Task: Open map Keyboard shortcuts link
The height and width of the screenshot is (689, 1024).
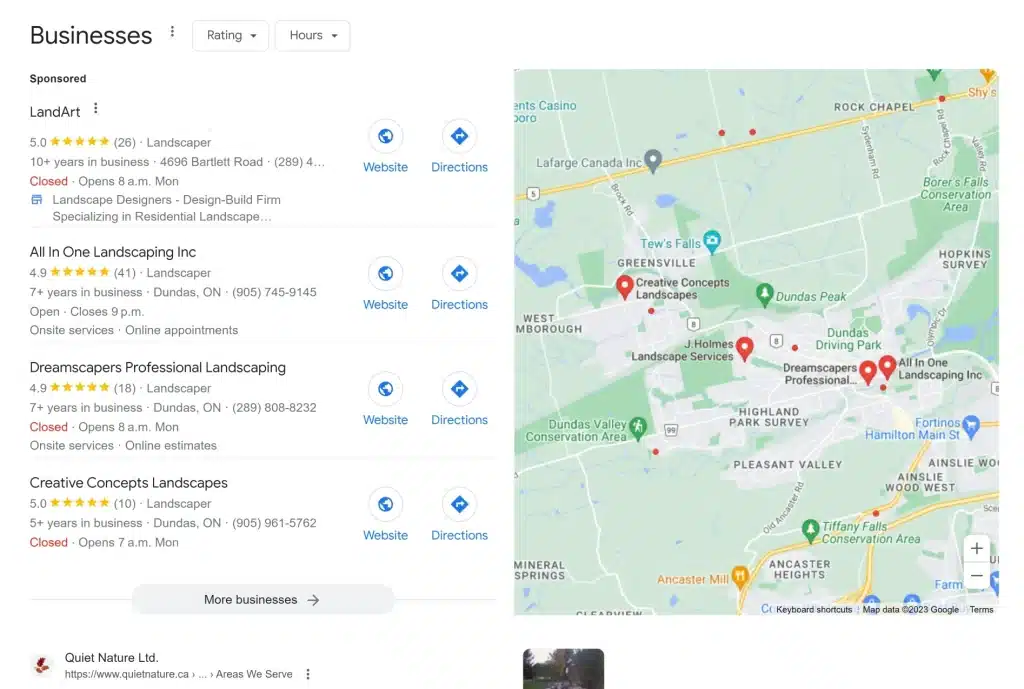Action: tap(814, 609)
